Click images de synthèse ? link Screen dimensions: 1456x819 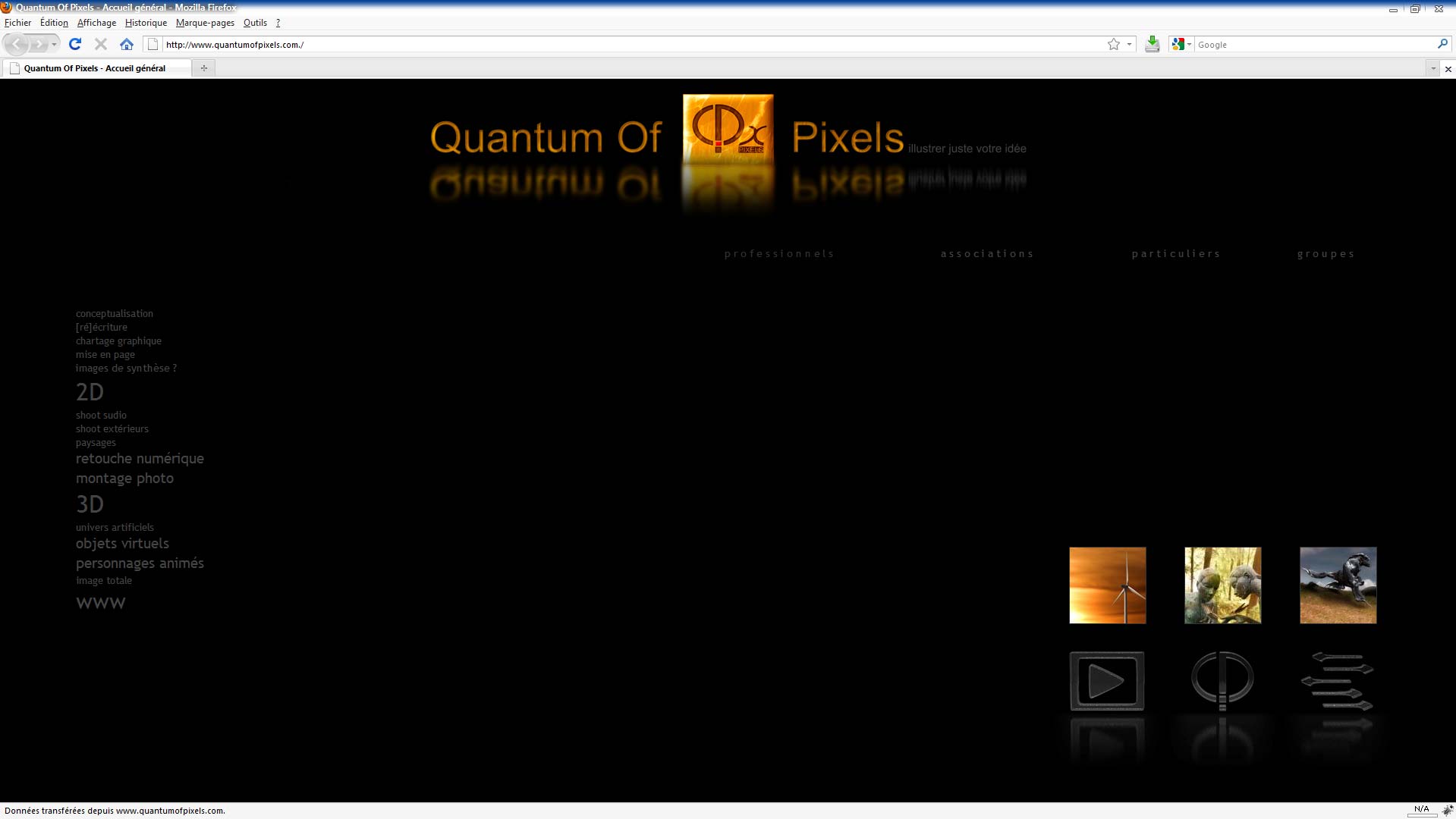tap(126, 368)
